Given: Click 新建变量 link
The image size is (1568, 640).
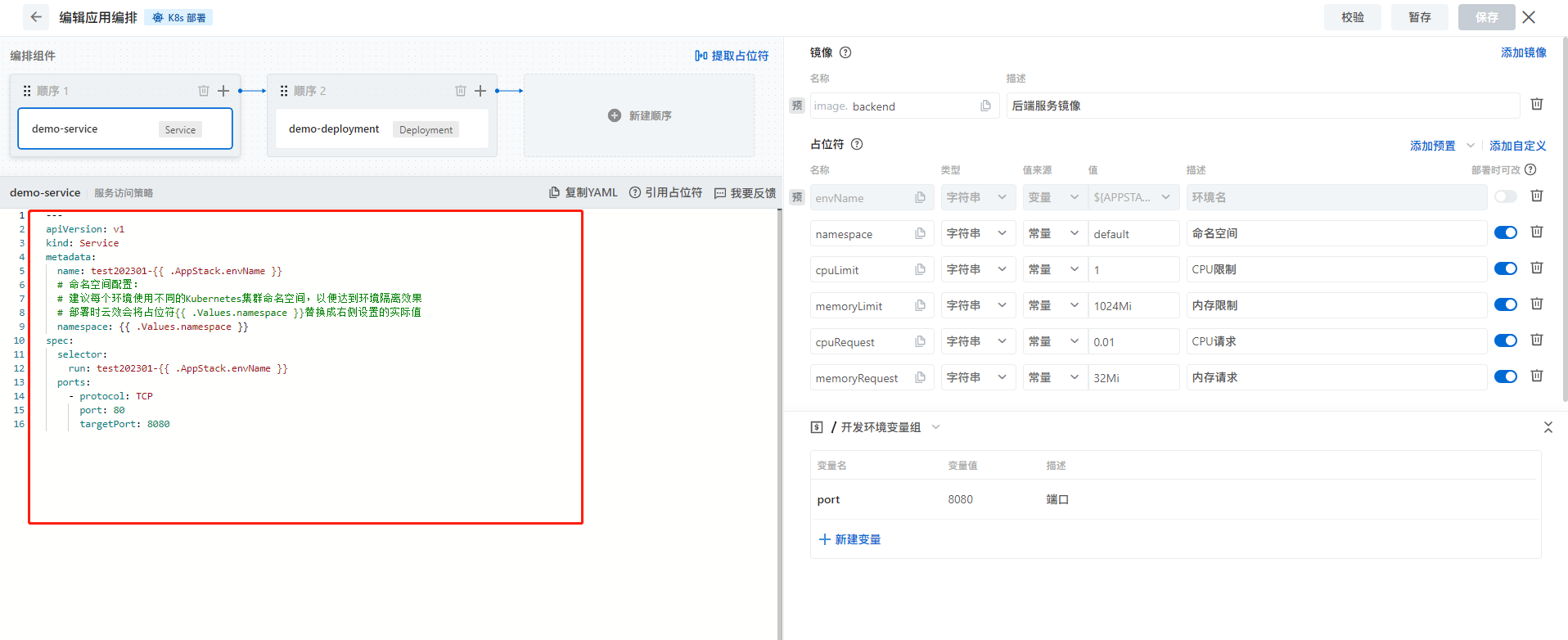Looking at the screenshot, I should 849,539.
